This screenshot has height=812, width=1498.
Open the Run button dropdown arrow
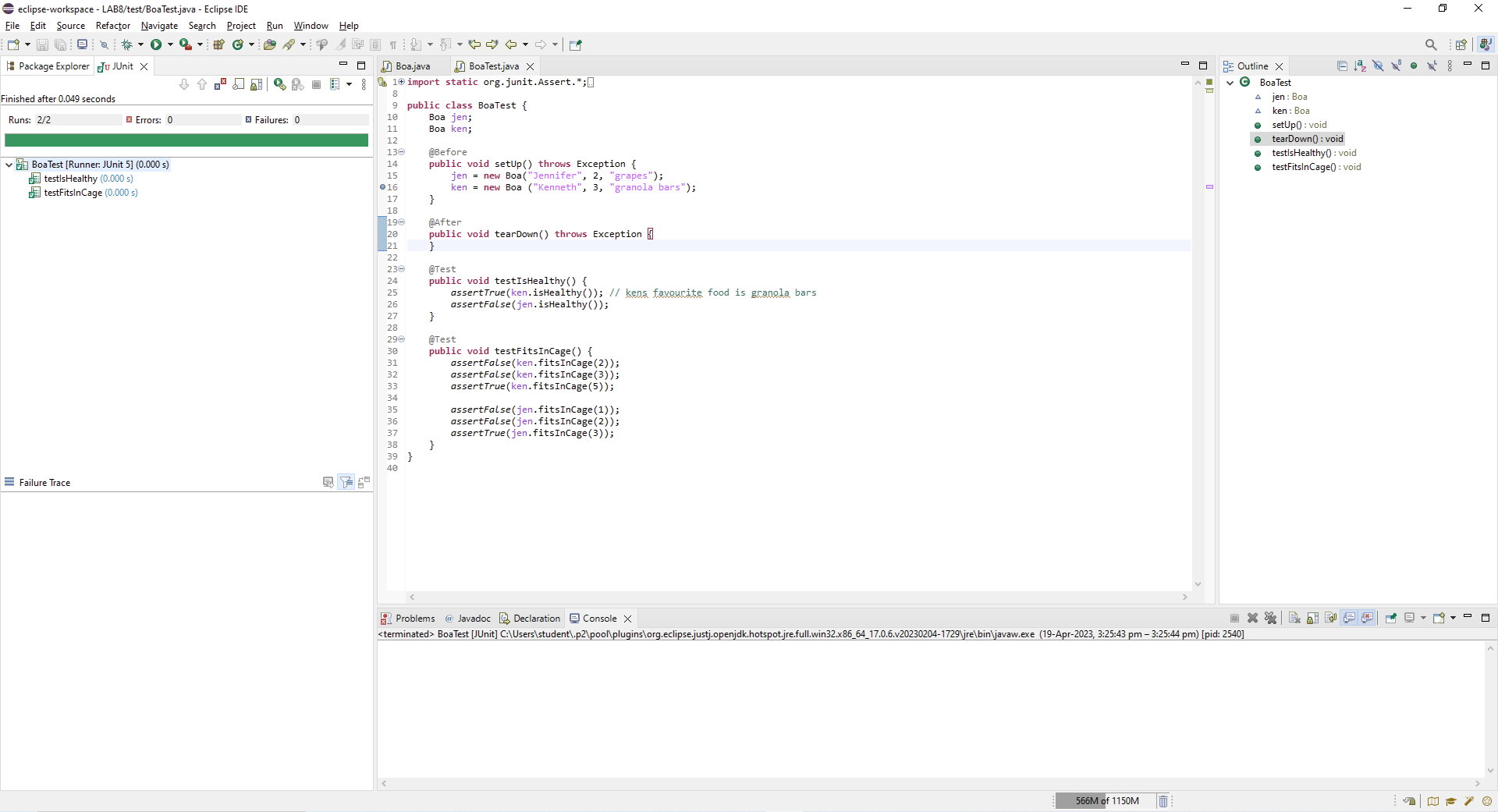(170, 44)
